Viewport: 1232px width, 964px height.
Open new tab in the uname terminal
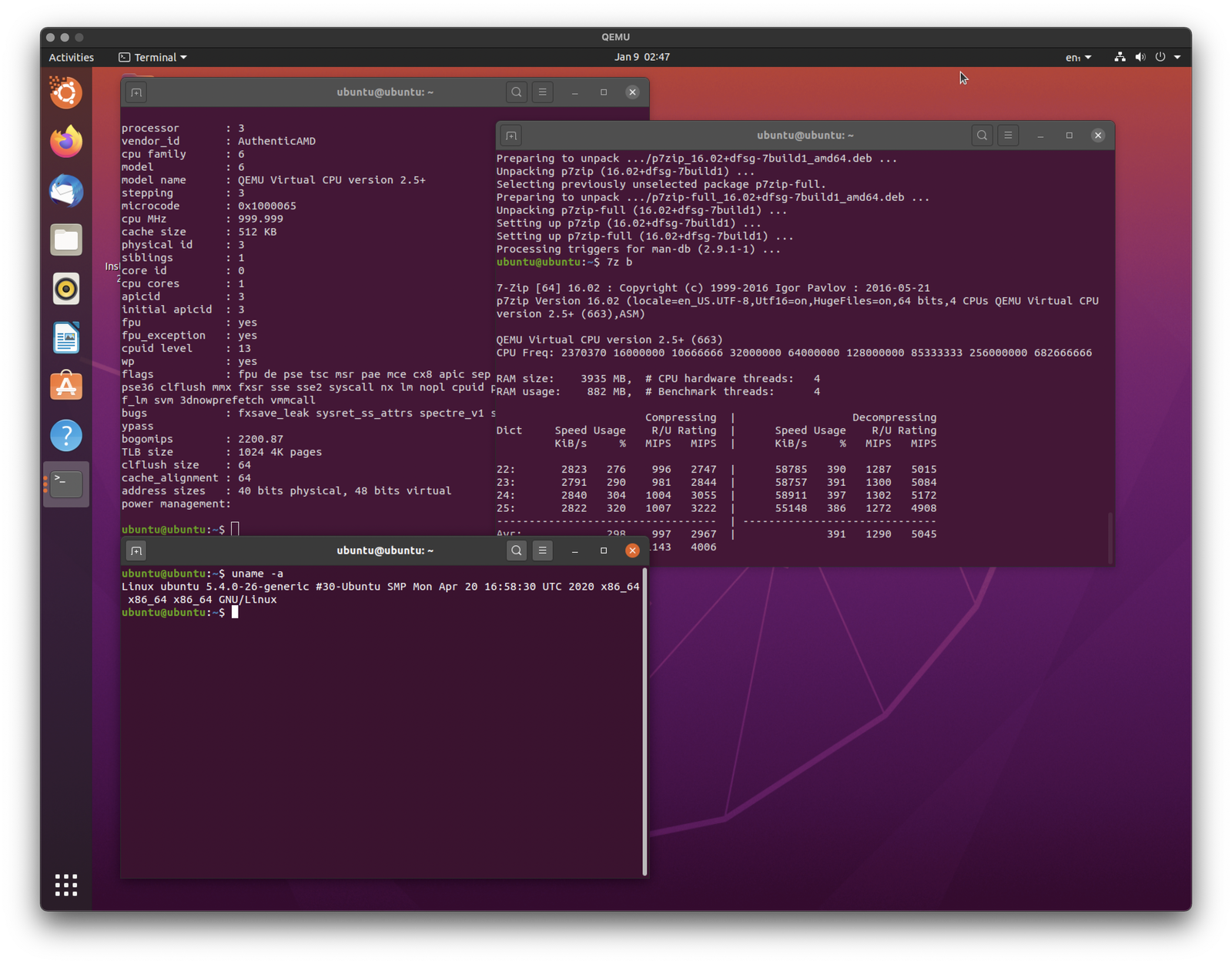click(136, 551)
